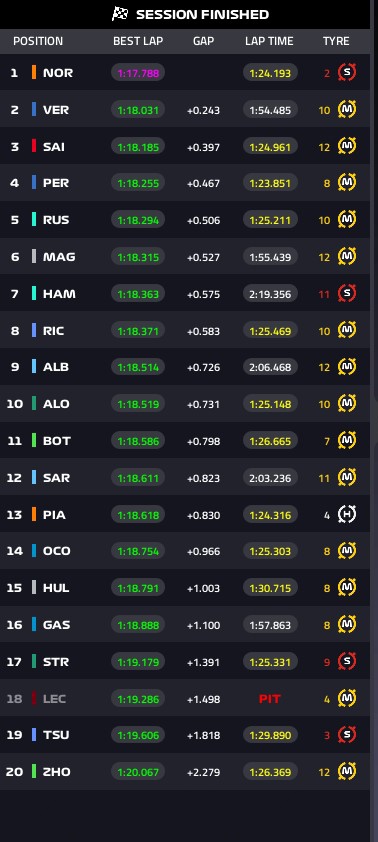Select the GAP column header

coord(203,41)
